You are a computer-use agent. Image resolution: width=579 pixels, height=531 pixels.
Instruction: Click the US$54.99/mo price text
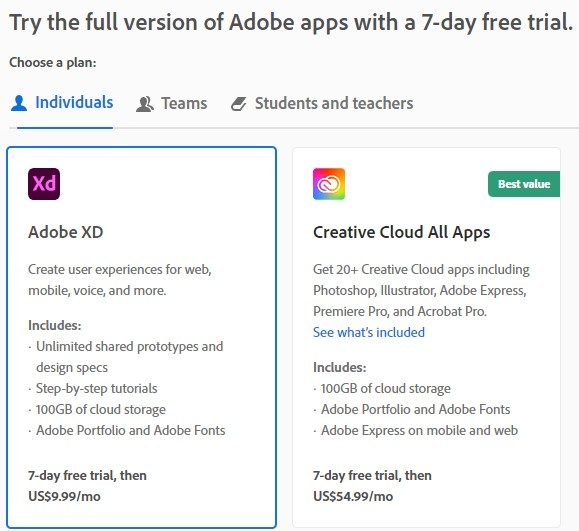point(353,496)
